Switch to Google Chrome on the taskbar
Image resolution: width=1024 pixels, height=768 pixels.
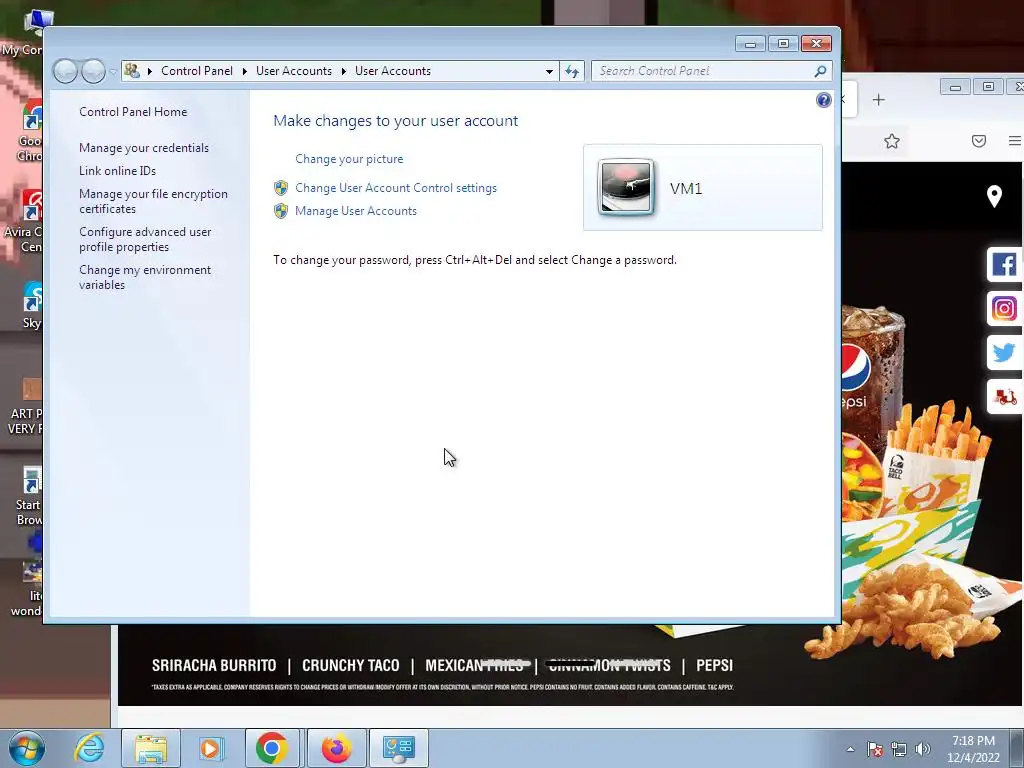pos(272,748)
